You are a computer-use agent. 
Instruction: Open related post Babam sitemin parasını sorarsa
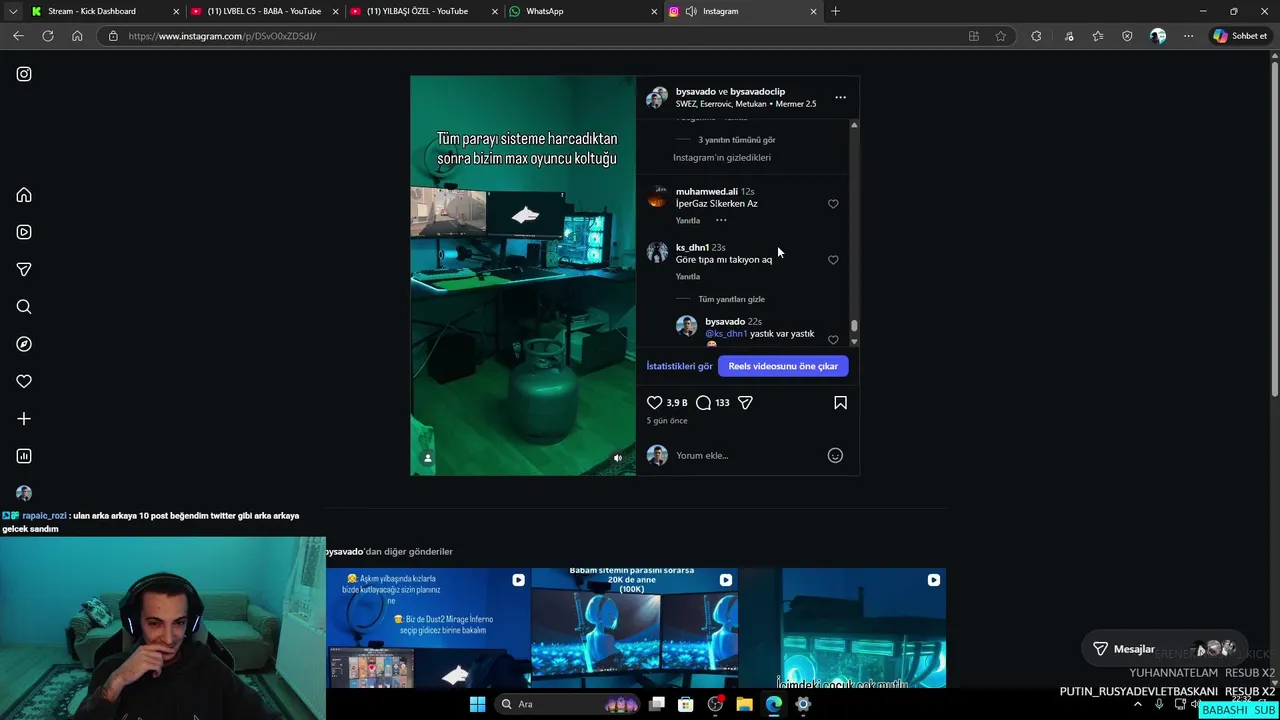point(635,628)
